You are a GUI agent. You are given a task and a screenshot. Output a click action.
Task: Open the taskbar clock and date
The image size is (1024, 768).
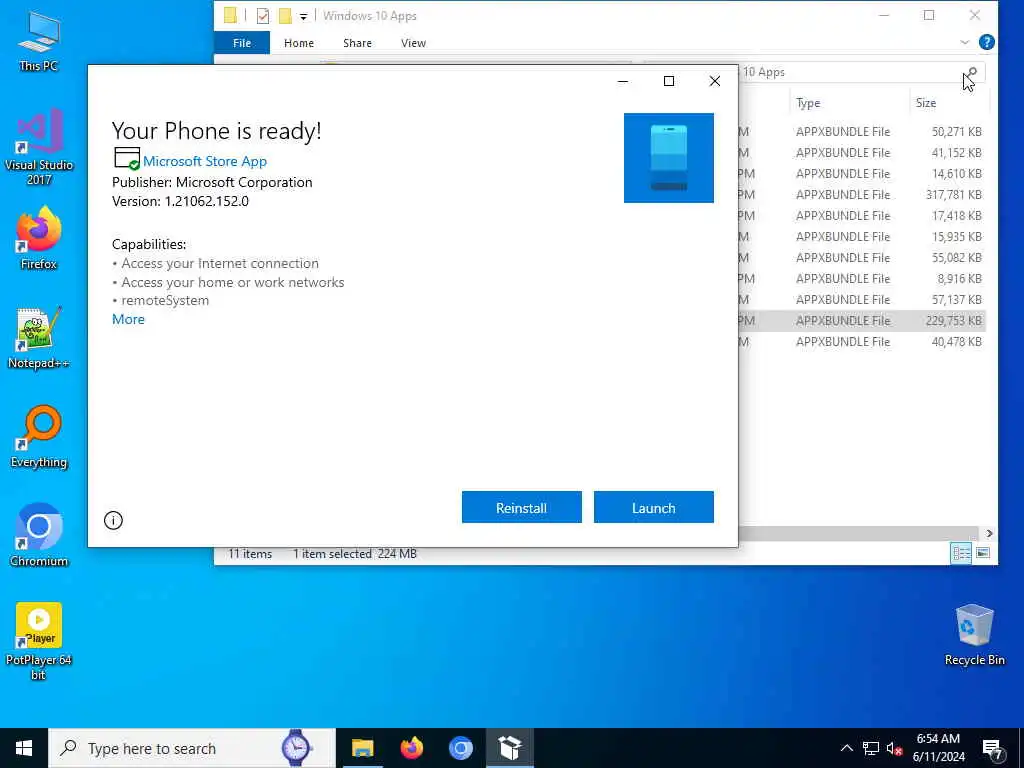[938, 748]
